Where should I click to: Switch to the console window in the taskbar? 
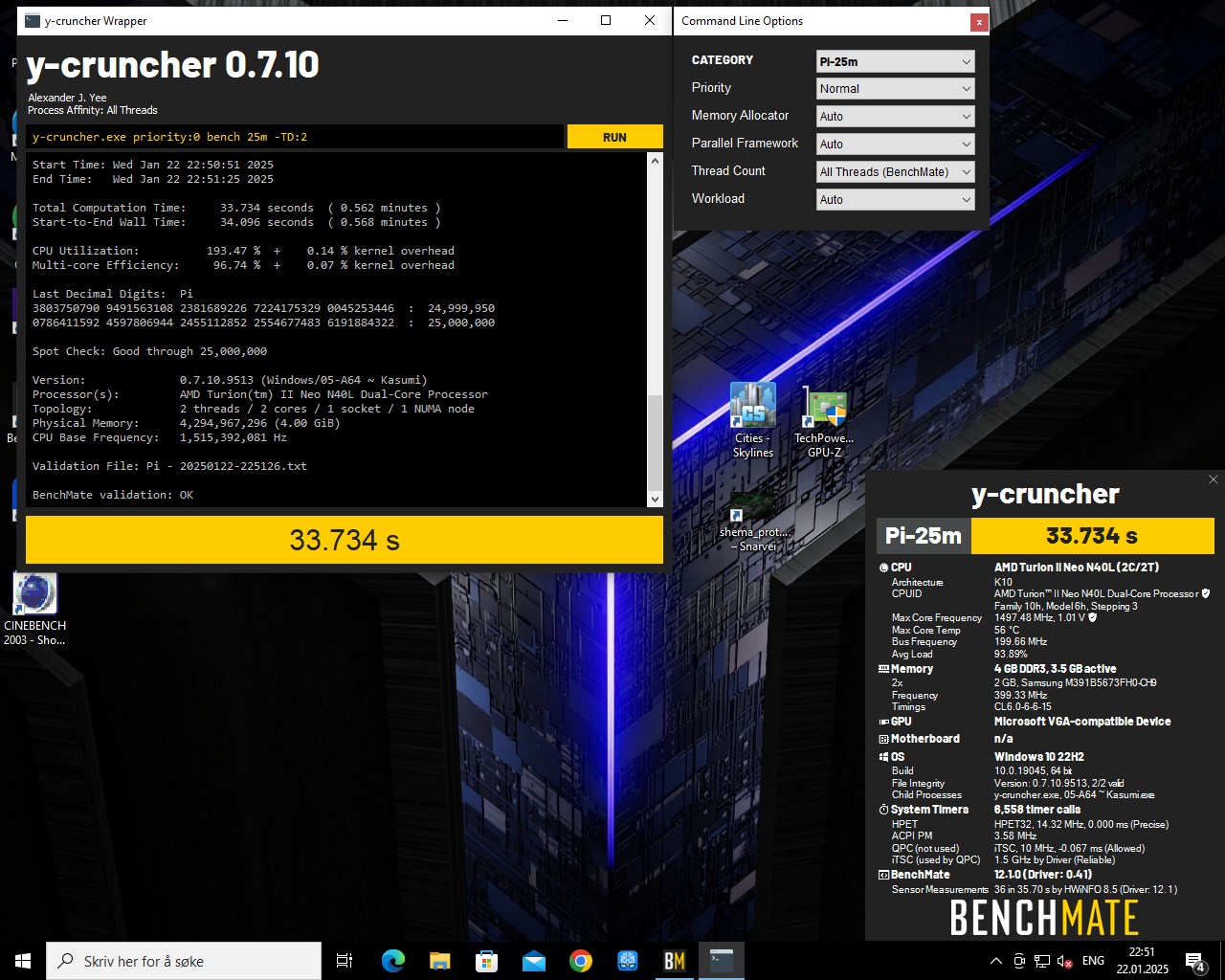[x=722, y=961]
